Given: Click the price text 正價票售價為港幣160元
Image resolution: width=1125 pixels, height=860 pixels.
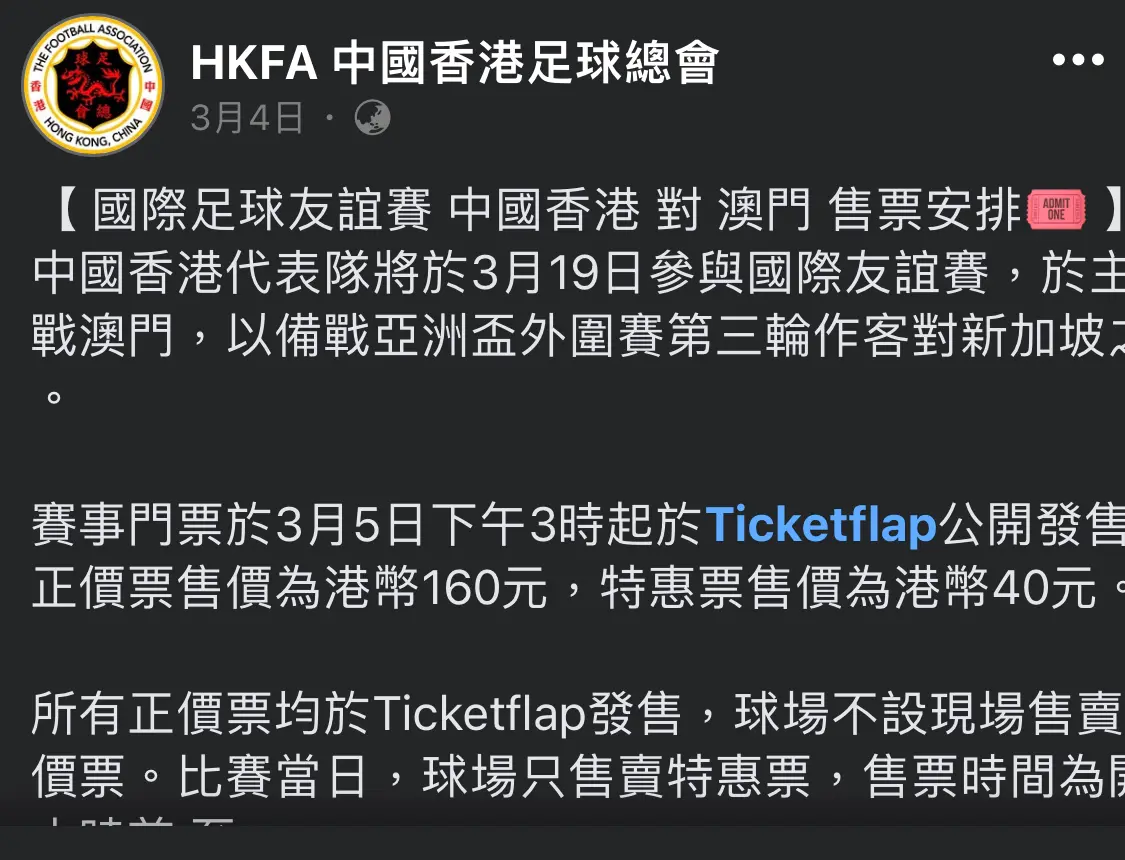Looking at the screenshot, I should click(x=290, y=587).
